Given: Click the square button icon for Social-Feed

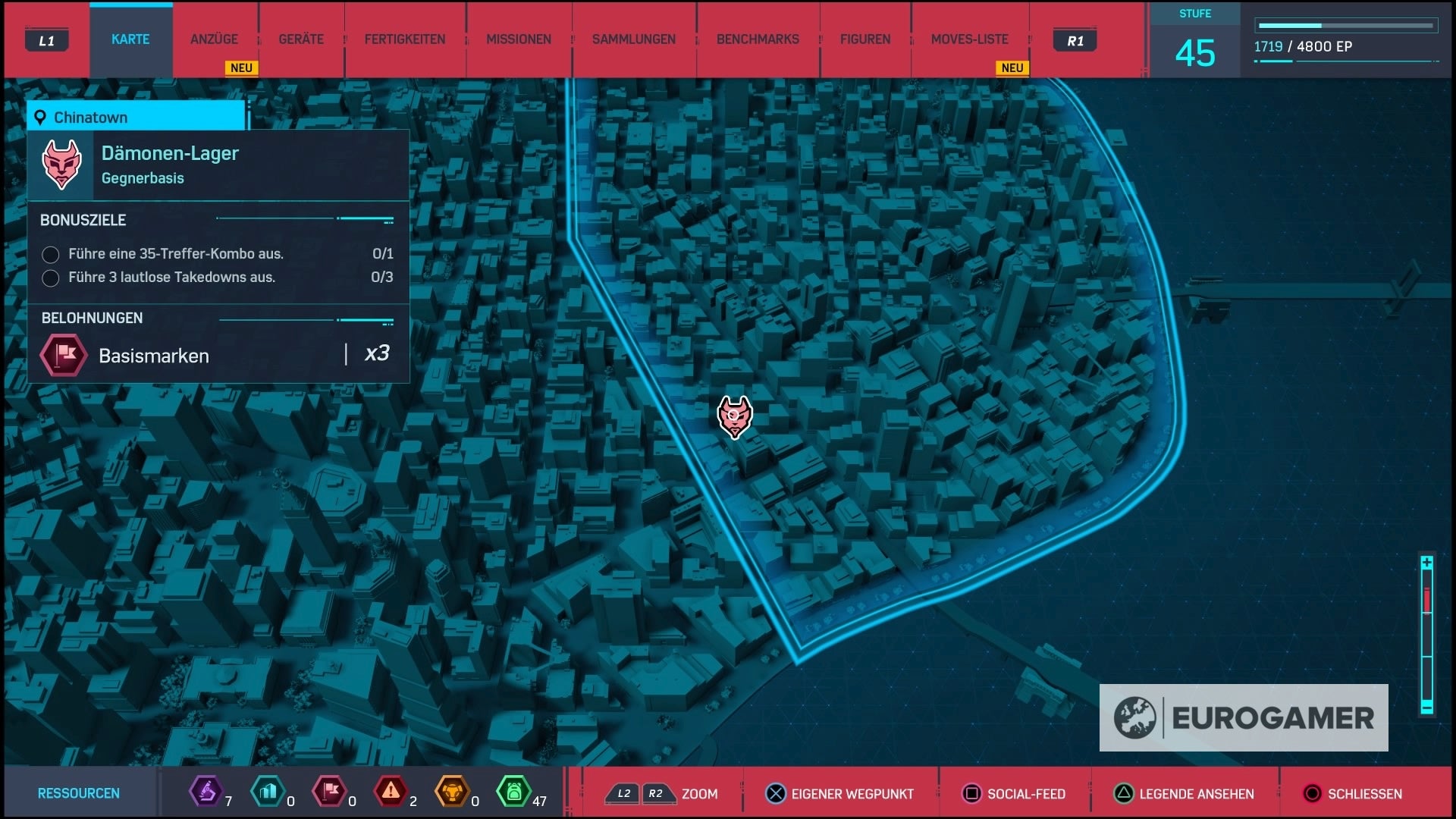Looking at the screenshot, I should click(x=971, y=793).
